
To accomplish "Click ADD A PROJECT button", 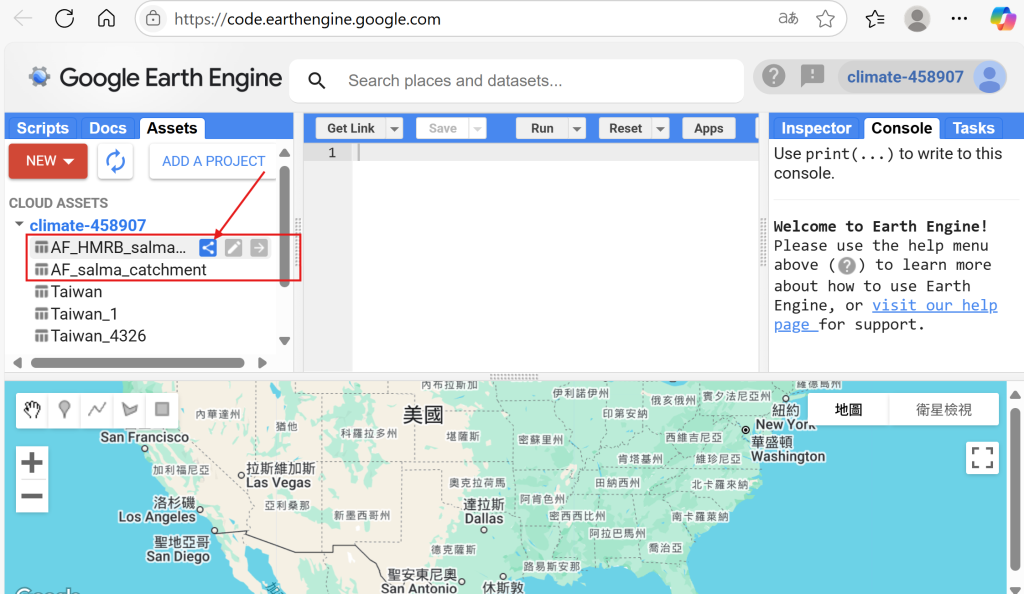I will click(214, 161).
